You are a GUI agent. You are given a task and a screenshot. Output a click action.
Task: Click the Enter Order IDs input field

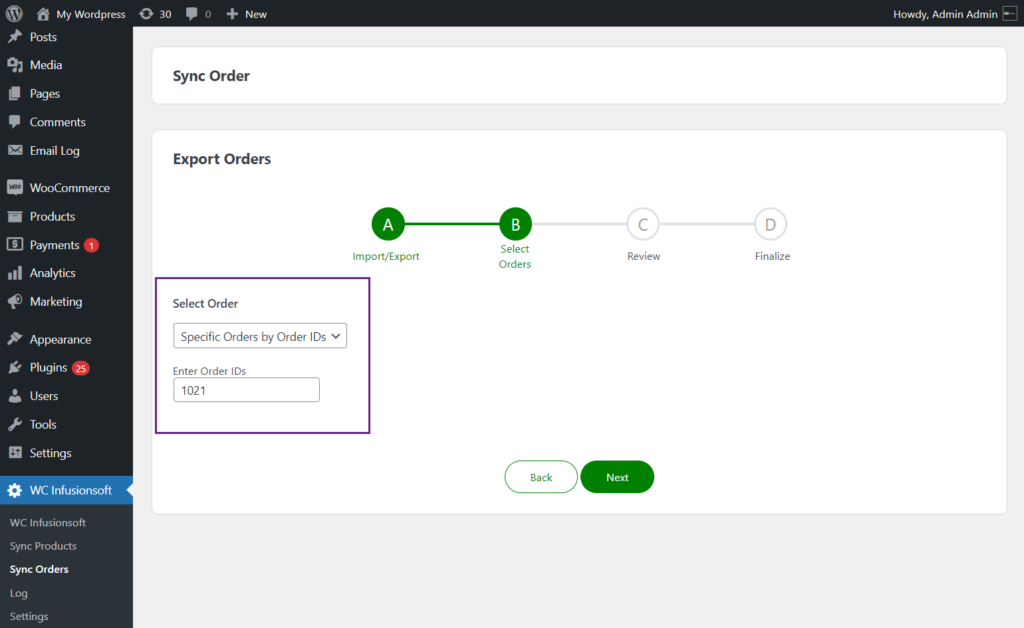(246, 390)
